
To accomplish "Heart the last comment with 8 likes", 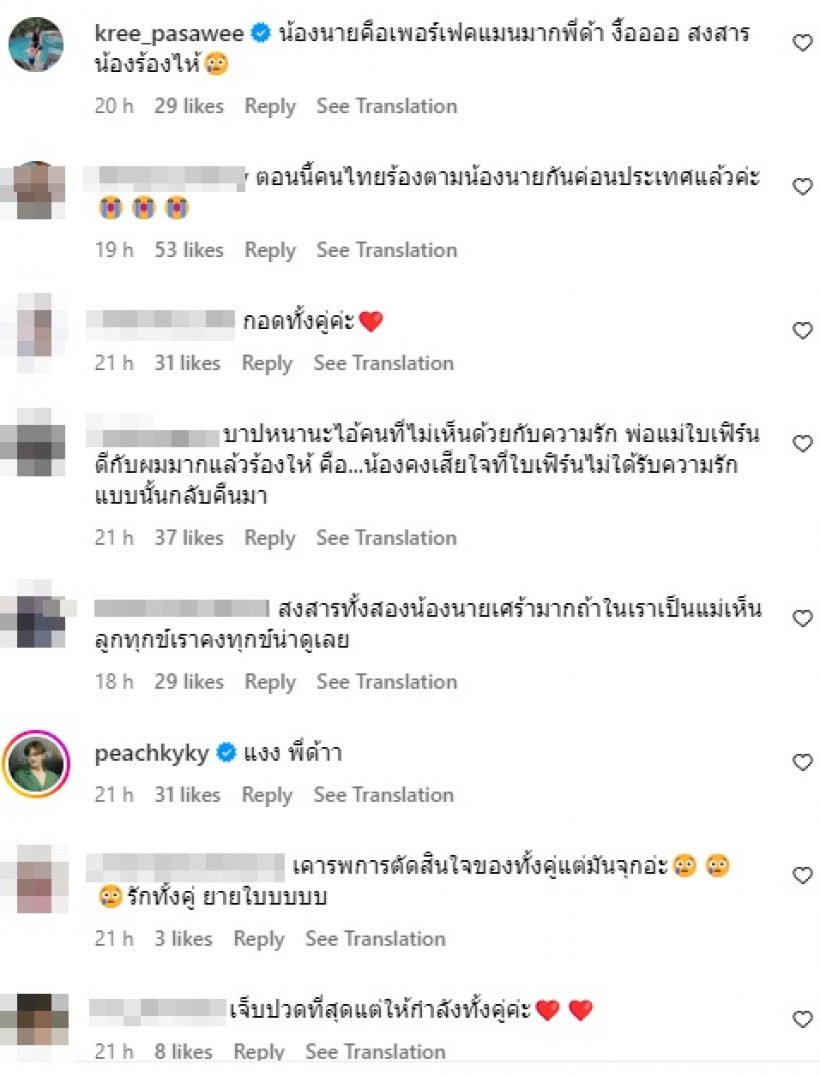I will (x=802, y=1019).
